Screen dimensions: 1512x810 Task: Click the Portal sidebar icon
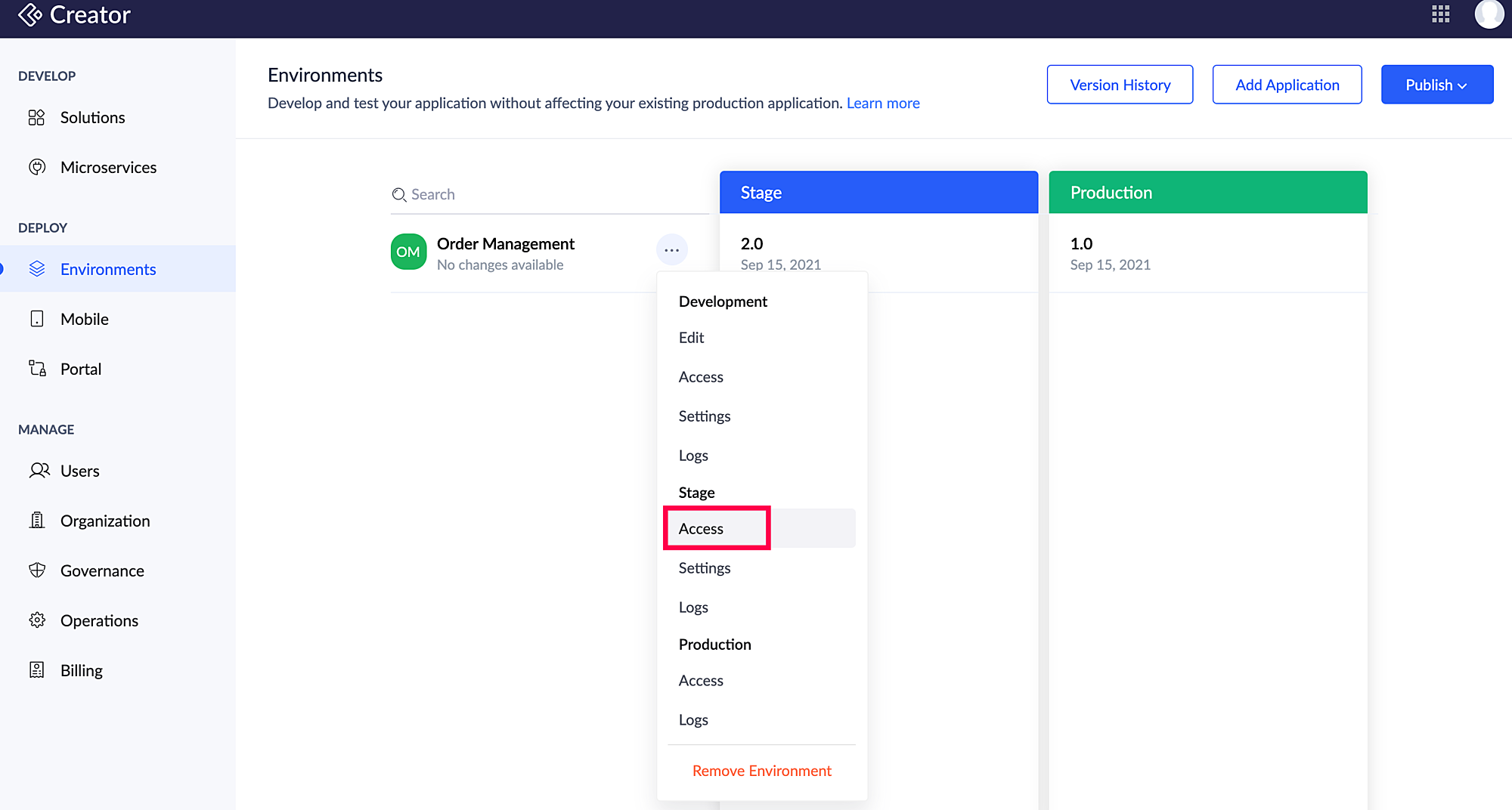pos(37,369)
